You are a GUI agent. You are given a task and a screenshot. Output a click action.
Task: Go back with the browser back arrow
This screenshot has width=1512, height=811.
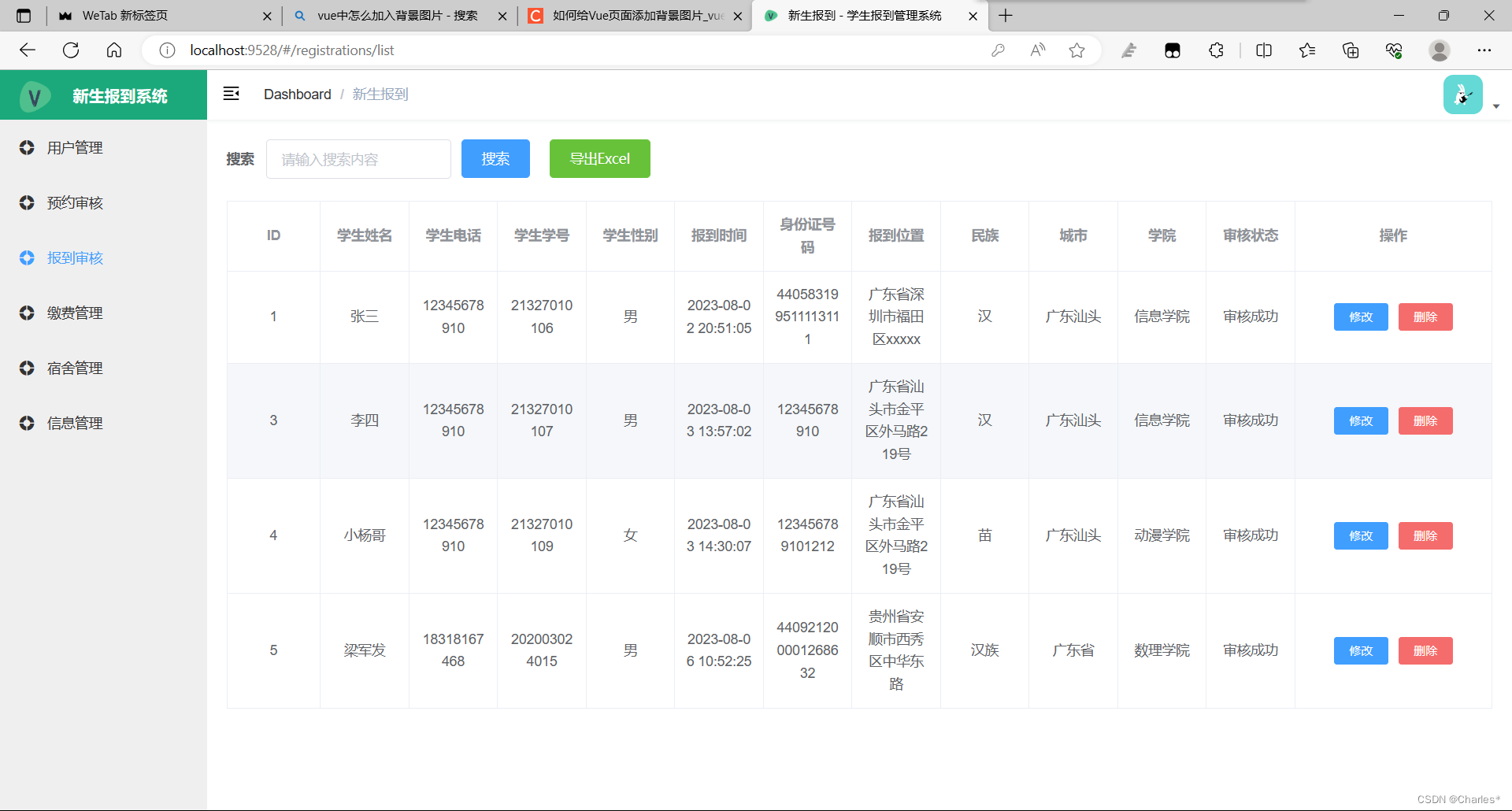[28, 50]
